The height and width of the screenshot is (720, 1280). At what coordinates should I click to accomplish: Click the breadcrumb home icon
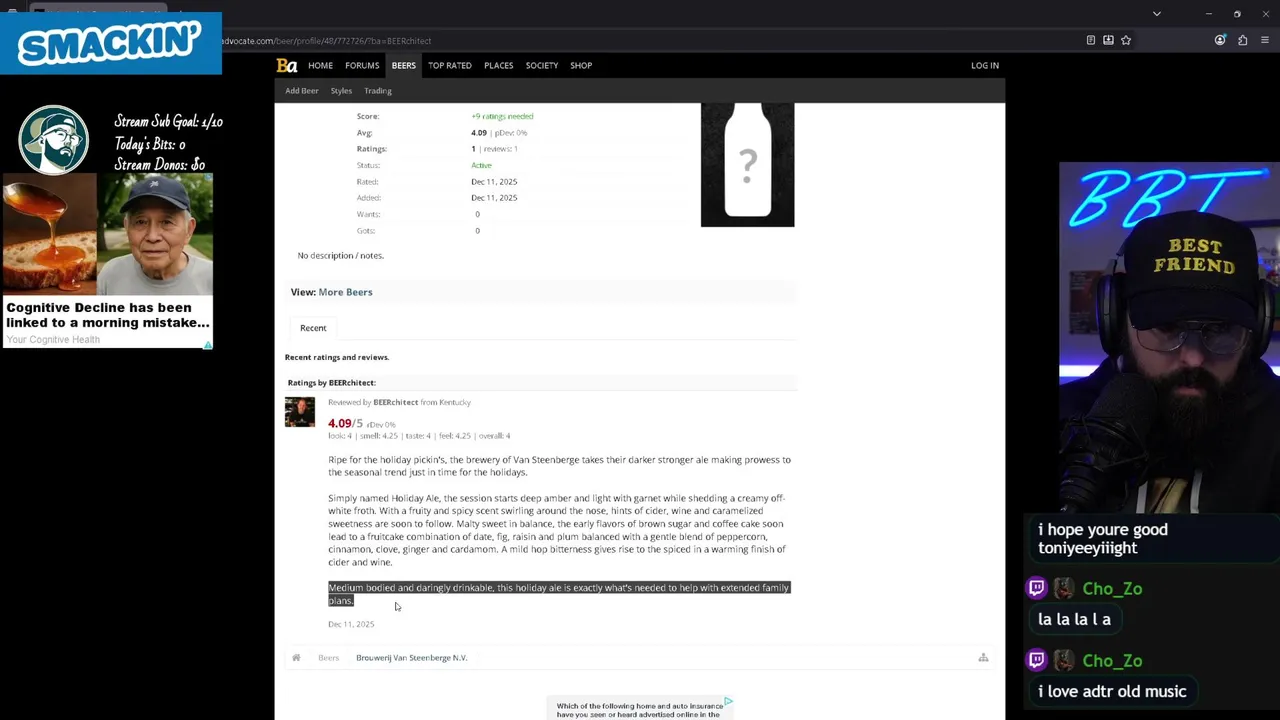click(x=296, y=658)
